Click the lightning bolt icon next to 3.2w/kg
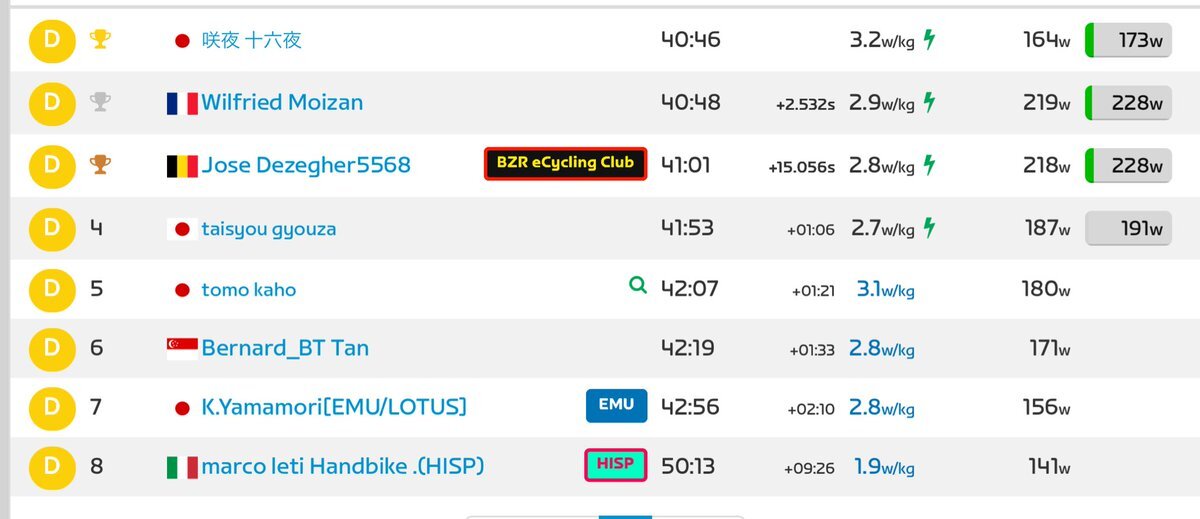This screenshot has width=1200, height=519. (x=930, y=40)
